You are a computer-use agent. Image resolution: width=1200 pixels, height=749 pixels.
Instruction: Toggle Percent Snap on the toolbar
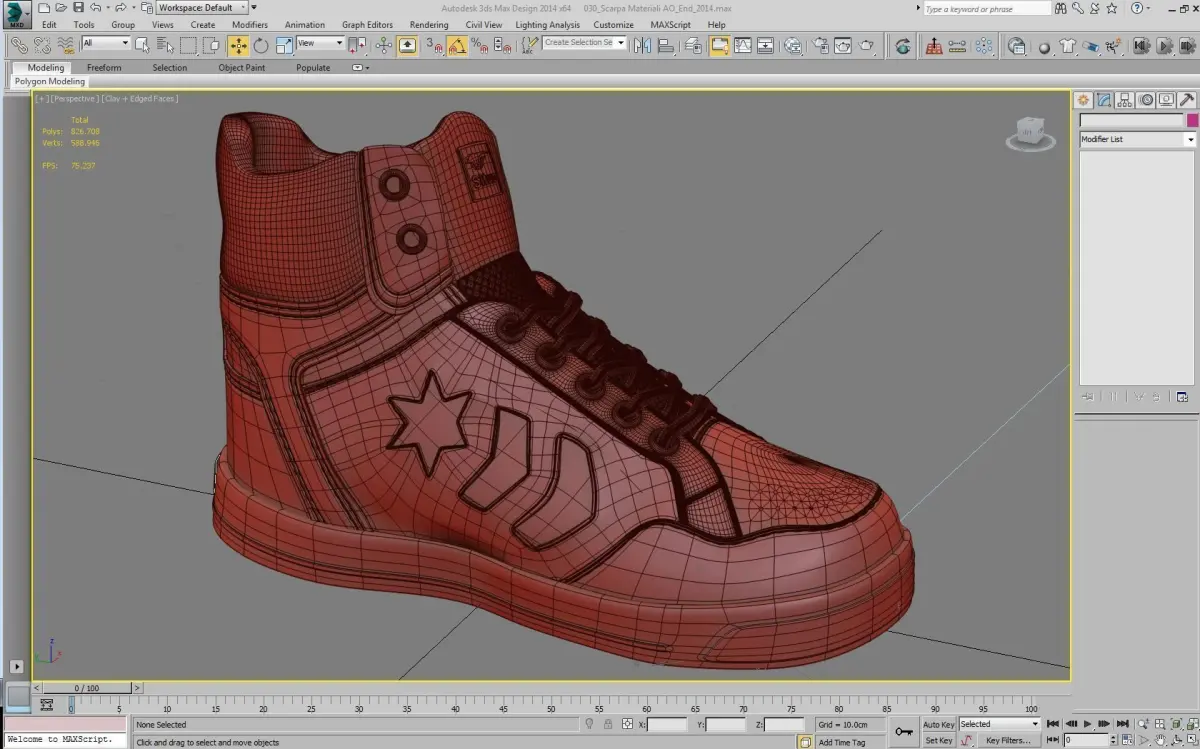tap(480, 45)
